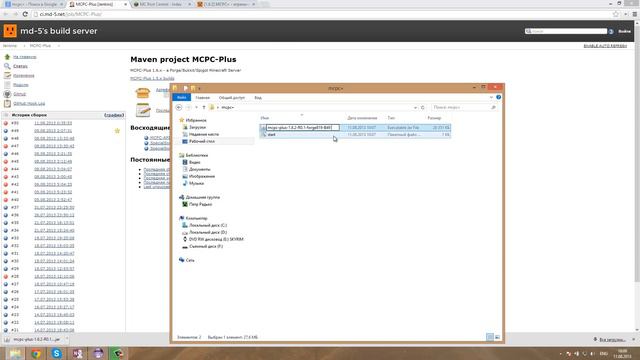Open the Chrome menu button
Image resolution: width=640 pixels, height=360 pixels.
point(634,14)
